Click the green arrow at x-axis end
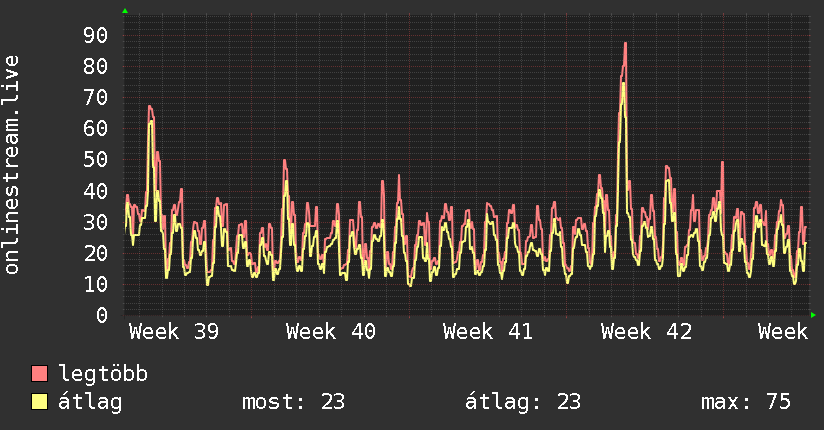 (x=813, y=315)
